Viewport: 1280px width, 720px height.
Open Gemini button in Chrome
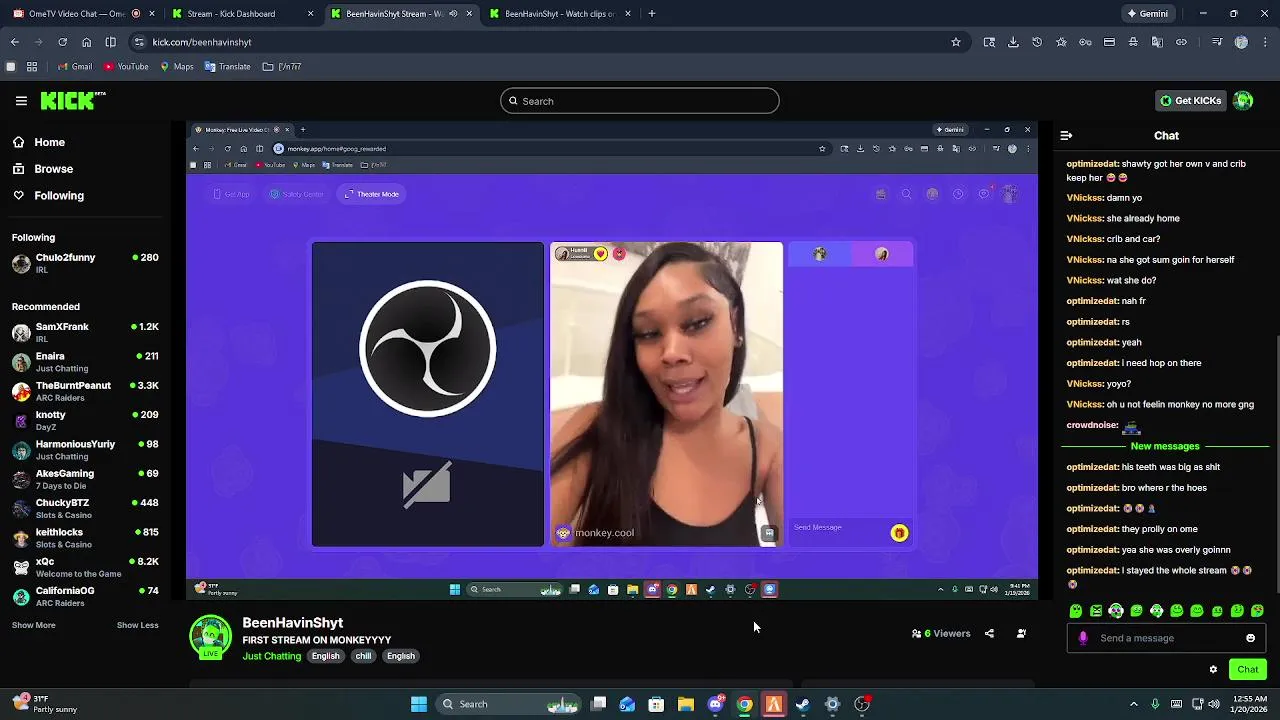pos(1147,14)
